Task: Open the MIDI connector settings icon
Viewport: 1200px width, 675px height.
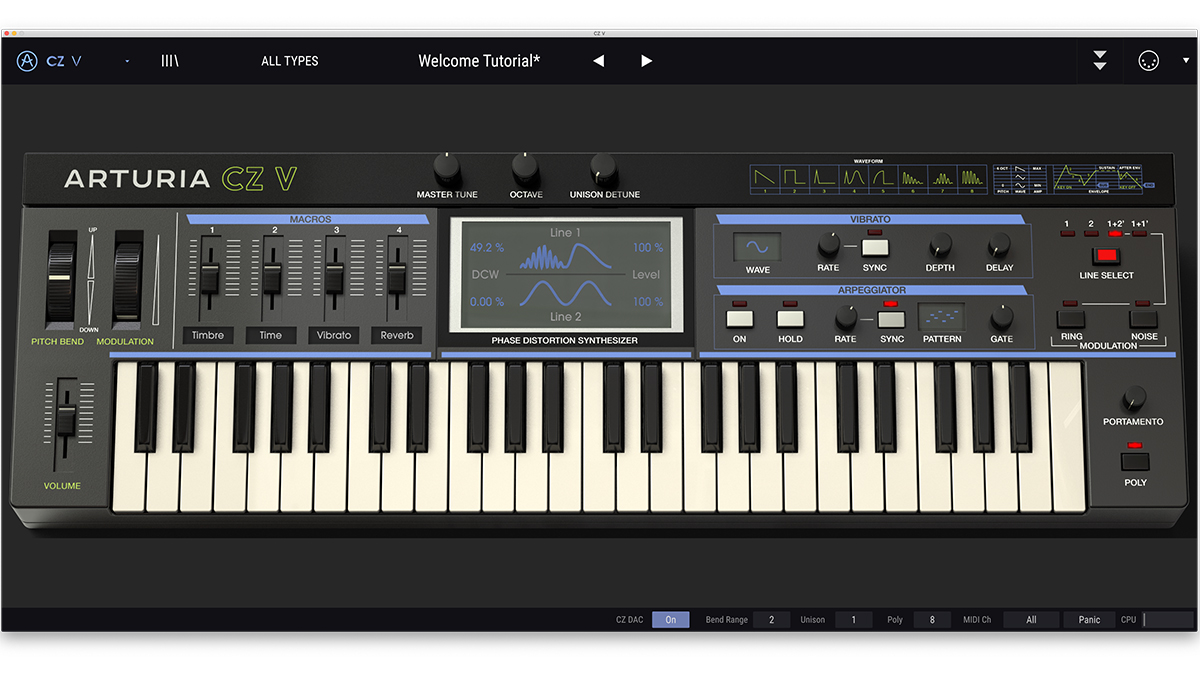Action: (1148, 61)
